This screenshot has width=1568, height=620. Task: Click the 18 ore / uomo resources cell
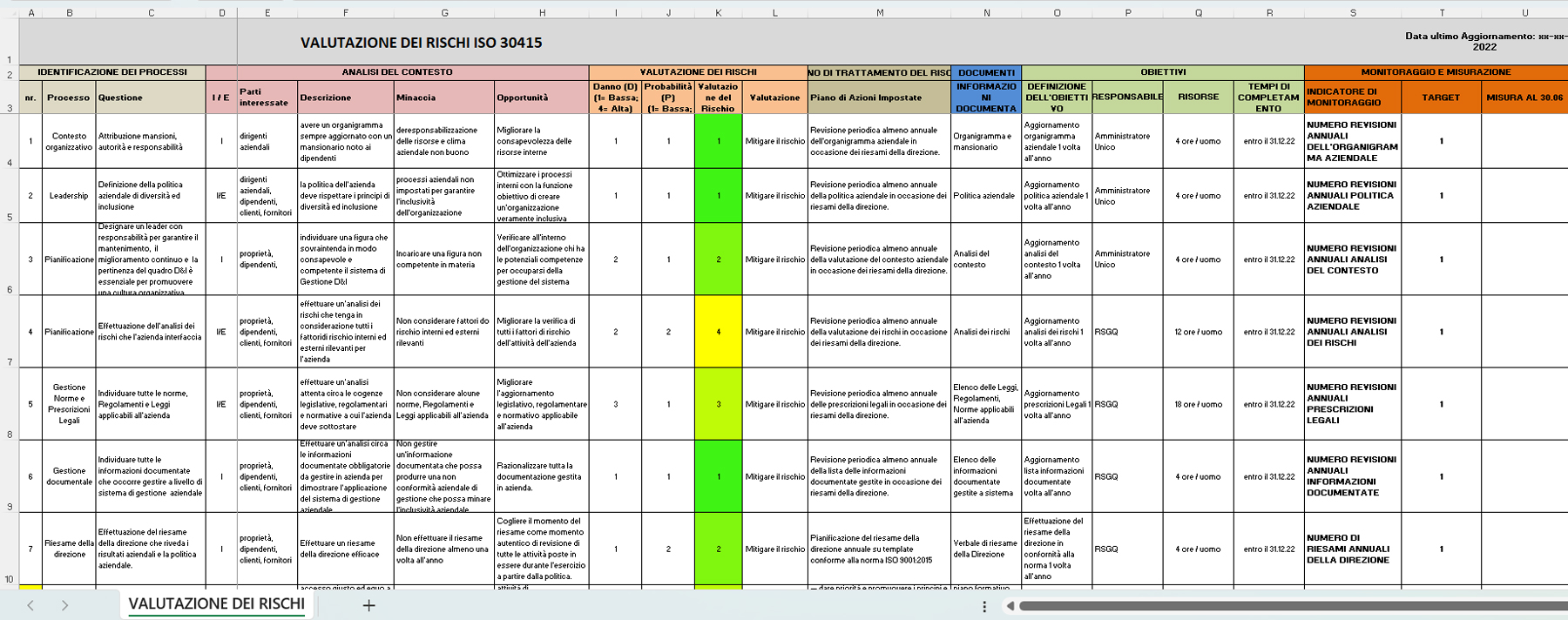pos(1198,404)
